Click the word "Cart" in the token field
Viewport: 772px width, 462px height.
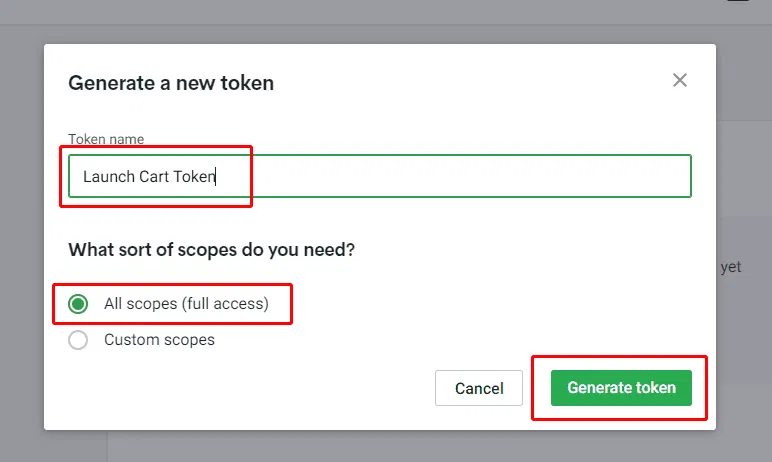[x=154, y=177]
